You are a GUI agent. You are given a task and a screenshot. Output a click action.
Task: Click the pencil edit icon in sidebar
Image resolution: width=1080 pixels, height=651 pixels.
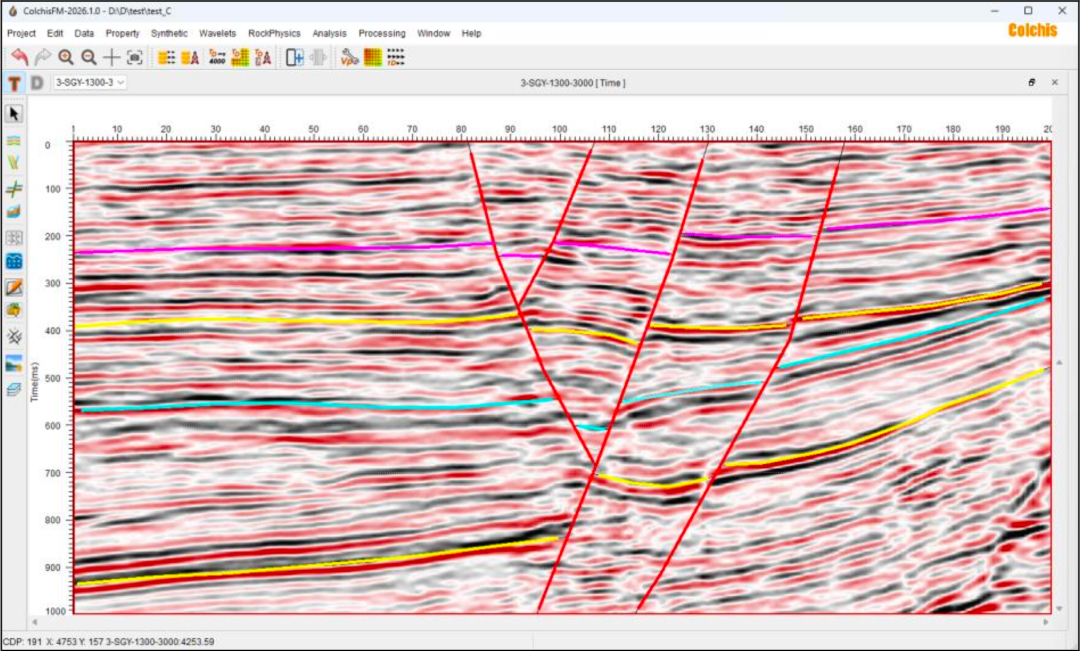tap(15, 287)
